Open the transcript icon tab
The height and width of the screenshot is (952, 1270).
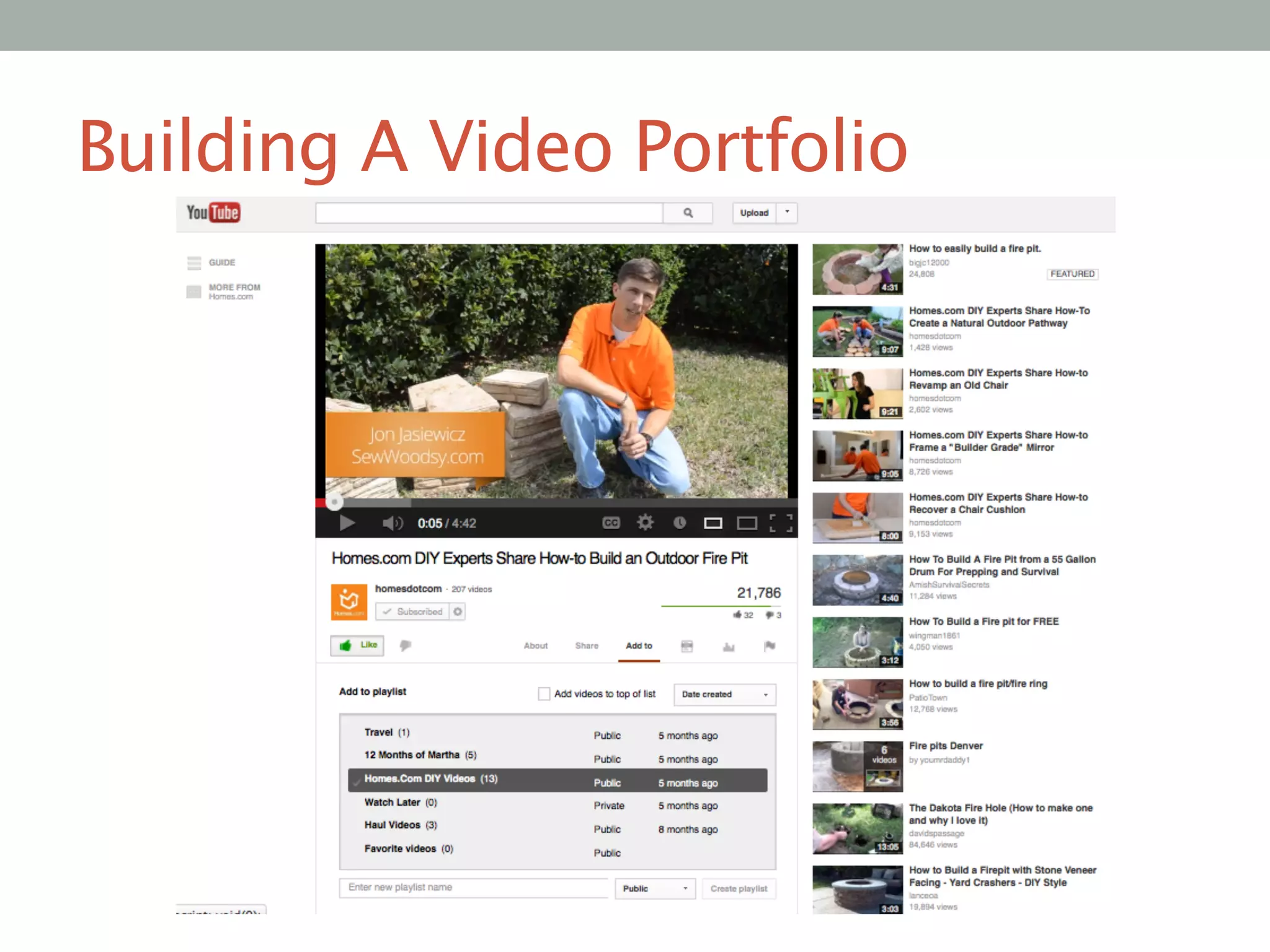686,646
